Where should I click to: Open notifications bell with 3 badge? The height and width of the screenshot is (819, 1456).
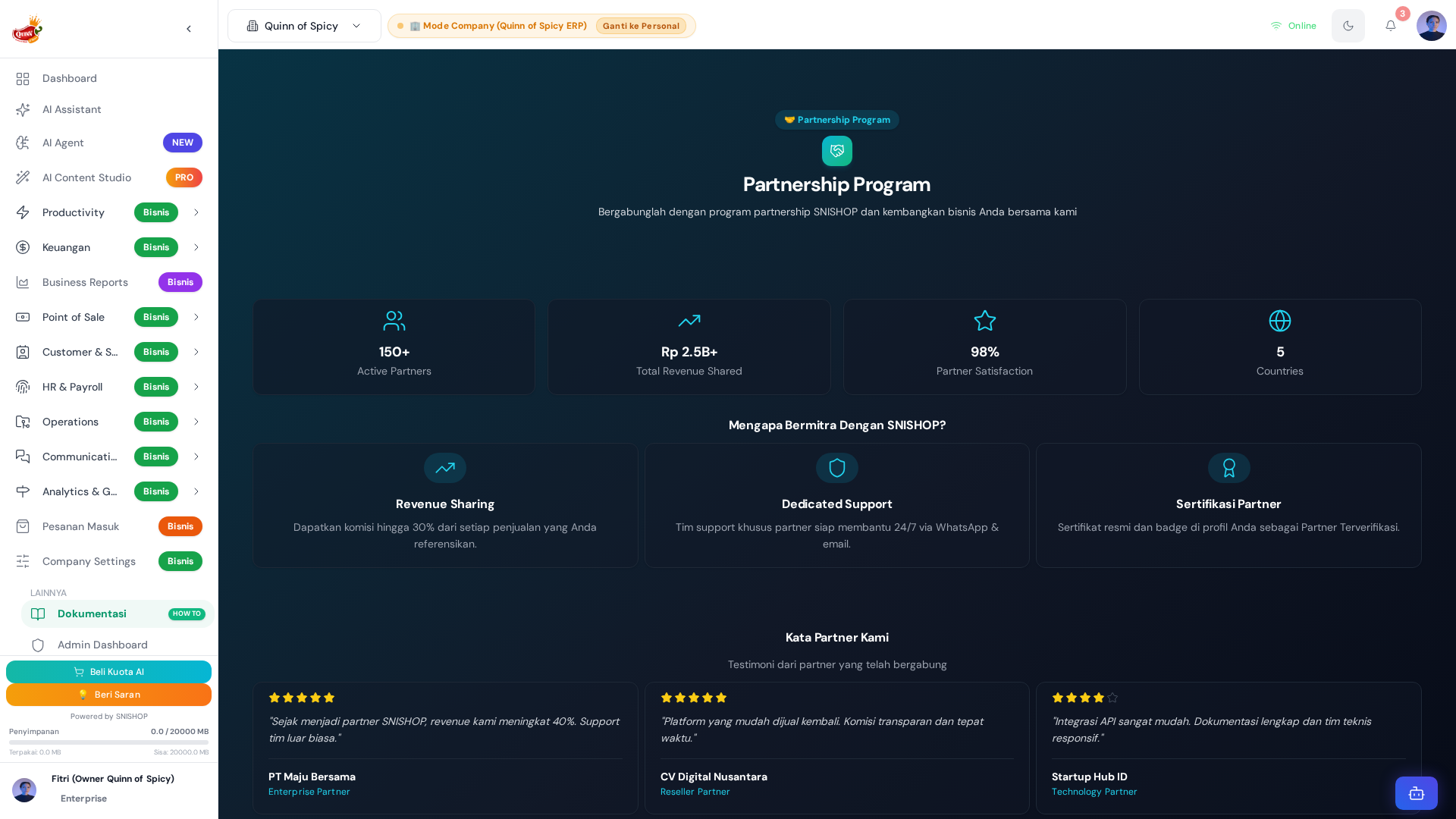tap(1390, 26)
